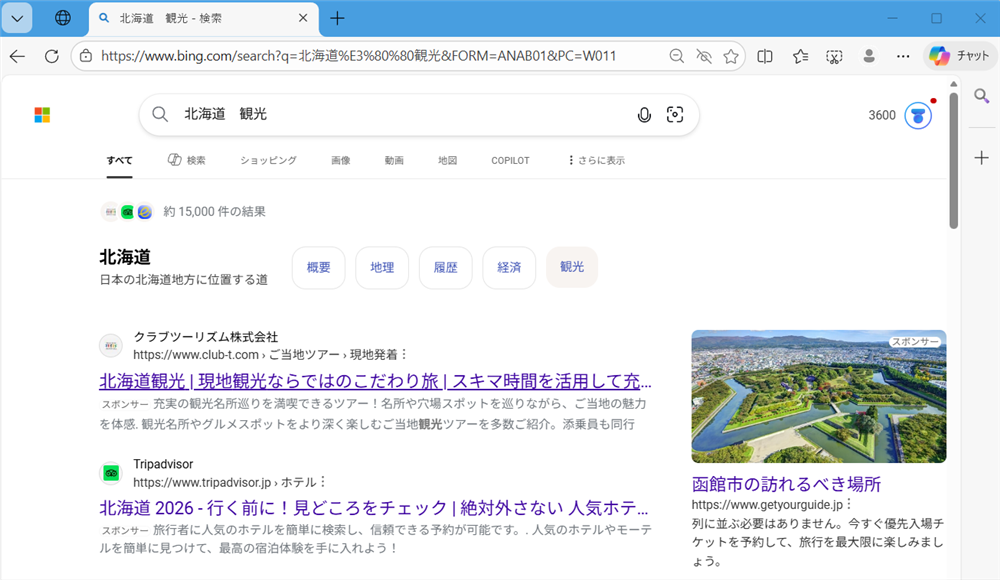Toggle tracking prevention via the eye-slash icon
Image resolution: width=1000 pixels, height=580 pixels.
pos(704,57)
